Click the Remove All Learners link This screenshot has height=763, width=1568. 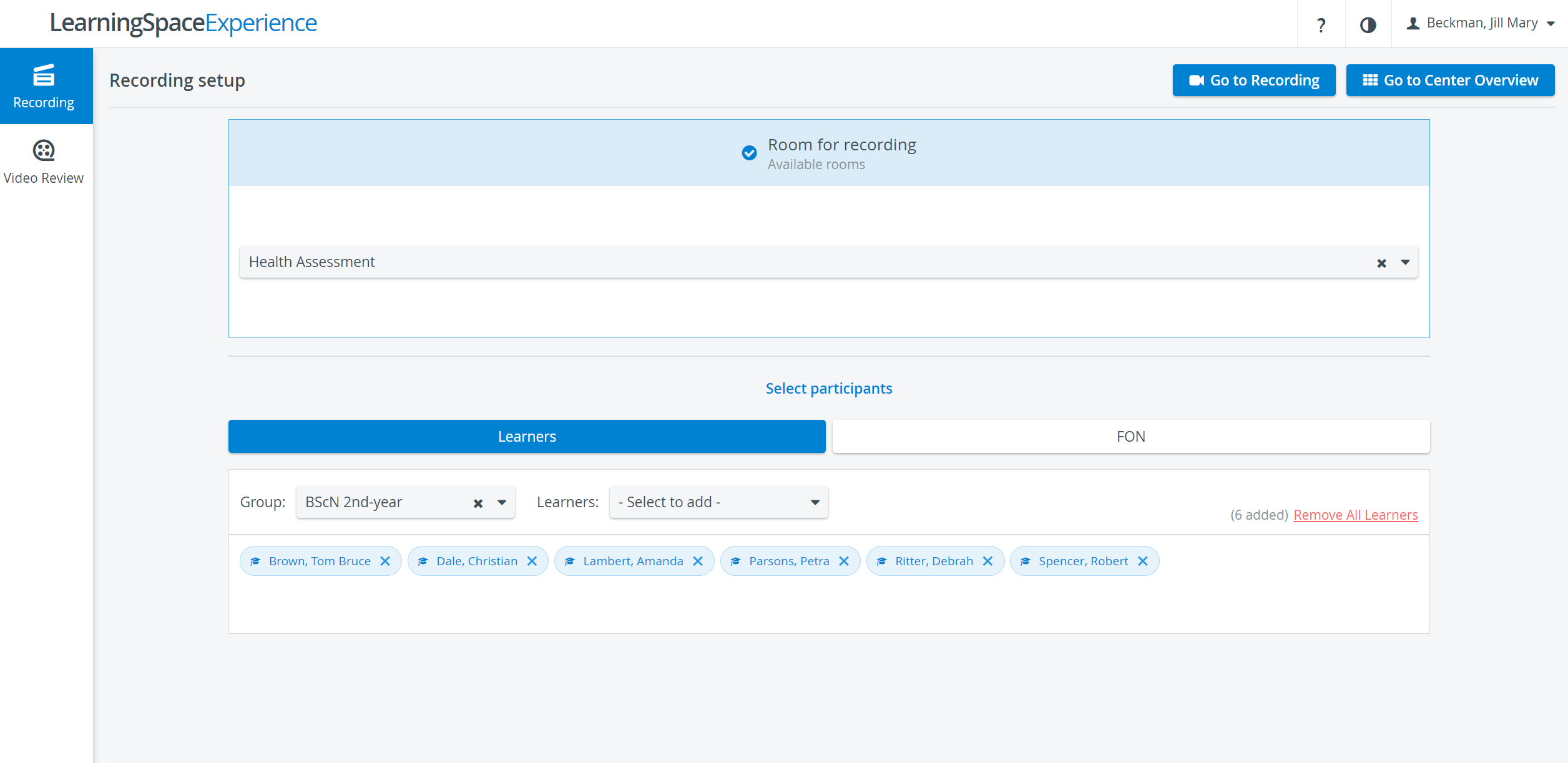pyautogui.click(x=1356, y=515)
